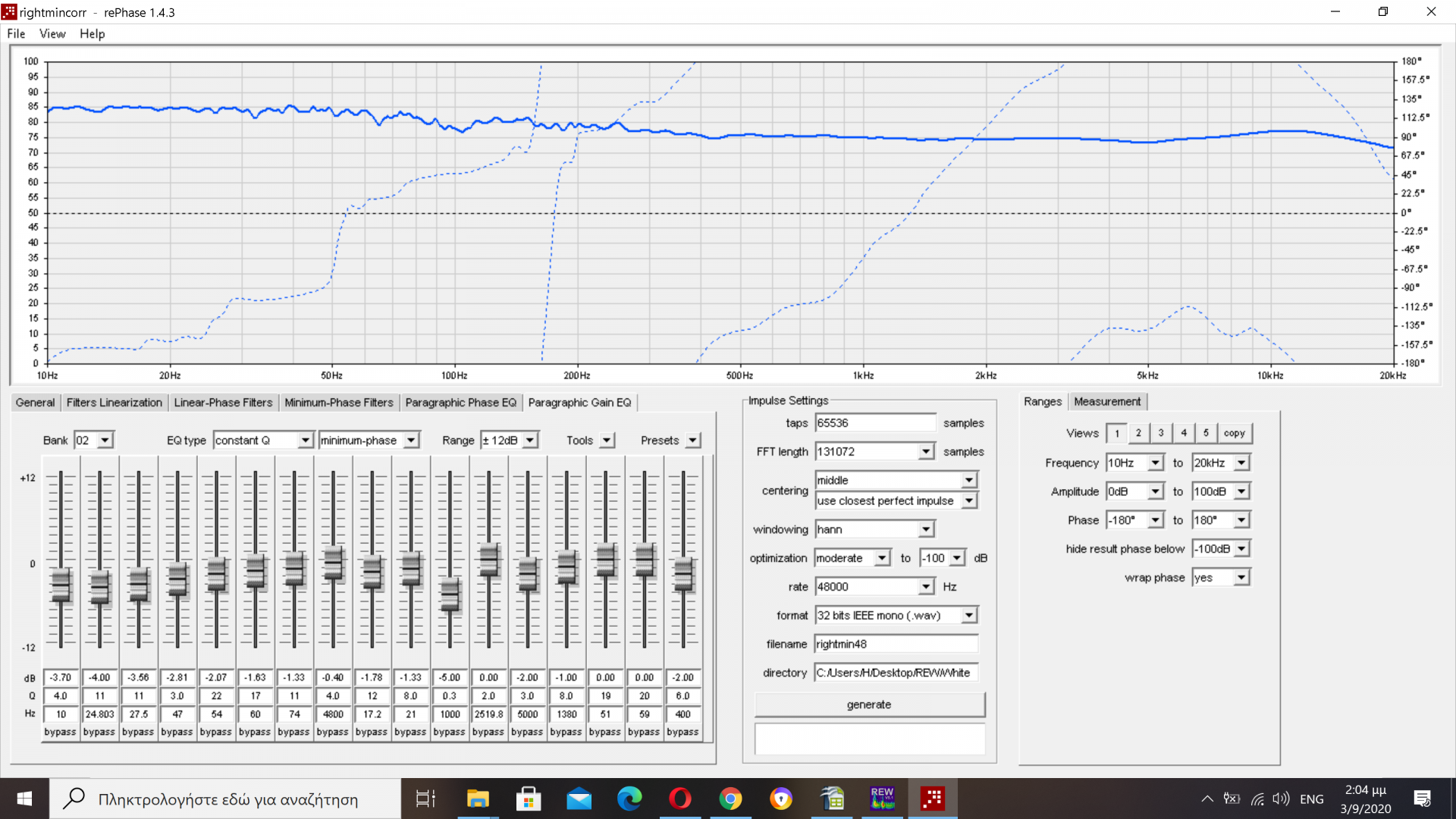Click the generate button
The width and height of the screenshot is (1456, 819).
(869, 704)
